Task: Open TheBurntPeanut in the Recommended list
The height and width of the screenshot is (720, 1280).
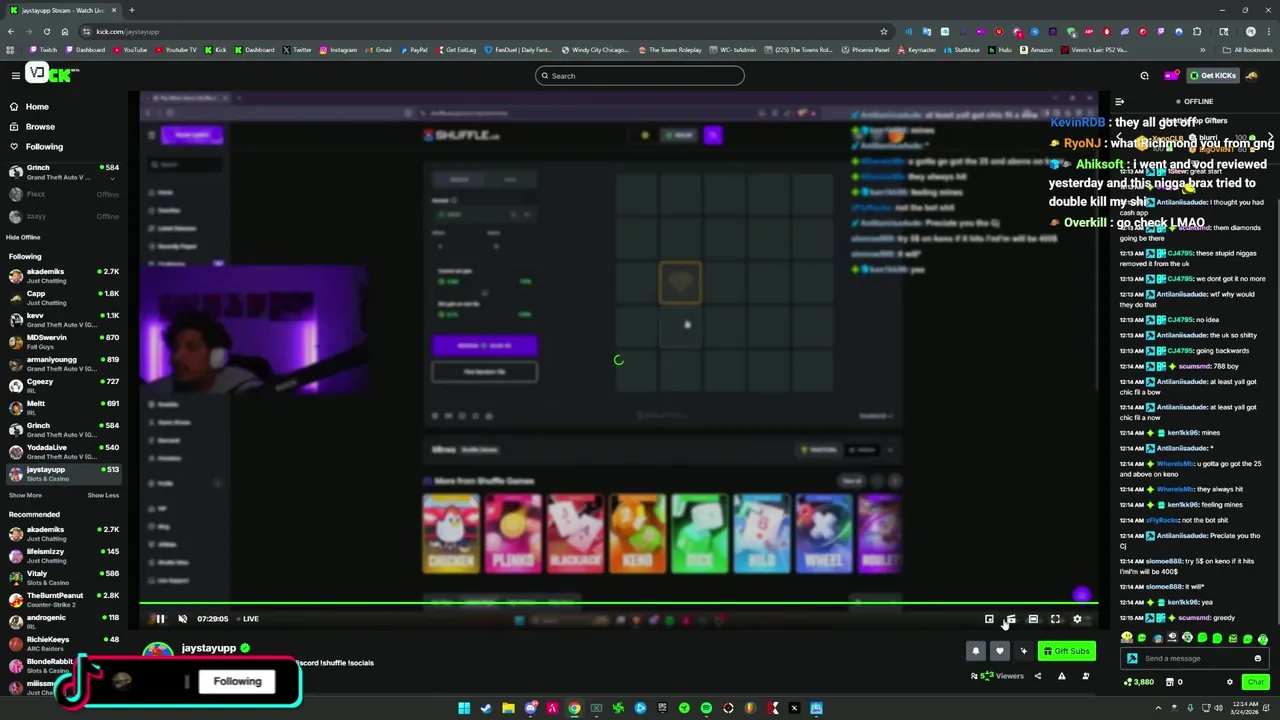Action: [x=64, y=600]
